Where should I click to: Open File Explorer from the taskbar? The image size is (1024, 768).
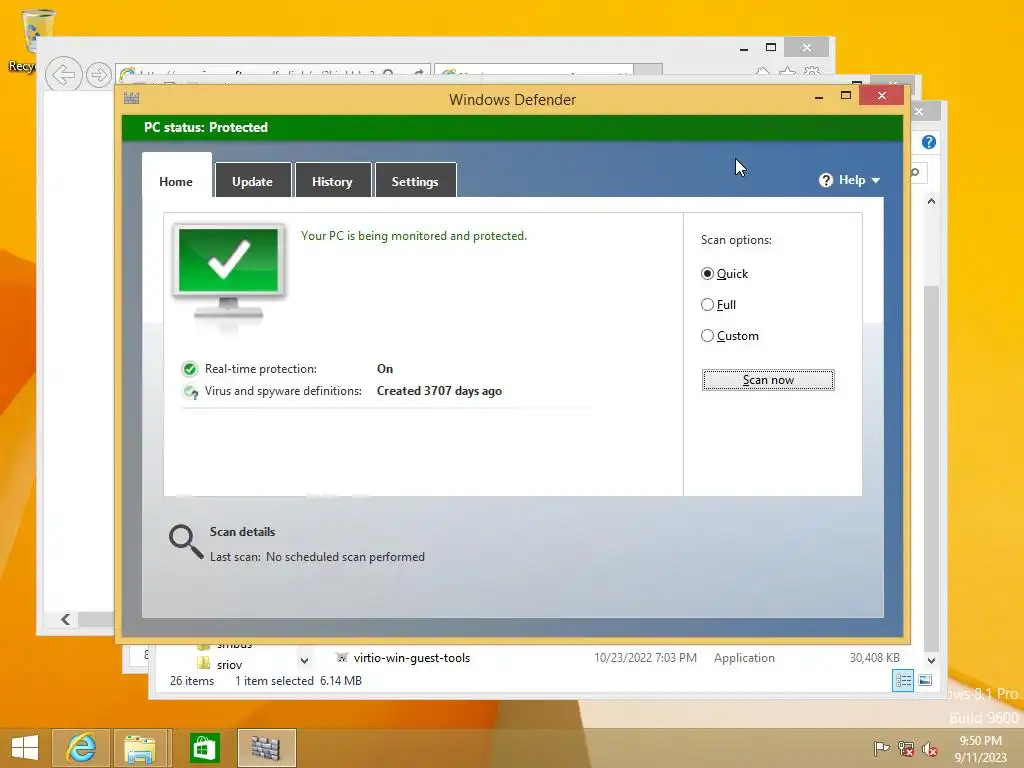(140, 748)
